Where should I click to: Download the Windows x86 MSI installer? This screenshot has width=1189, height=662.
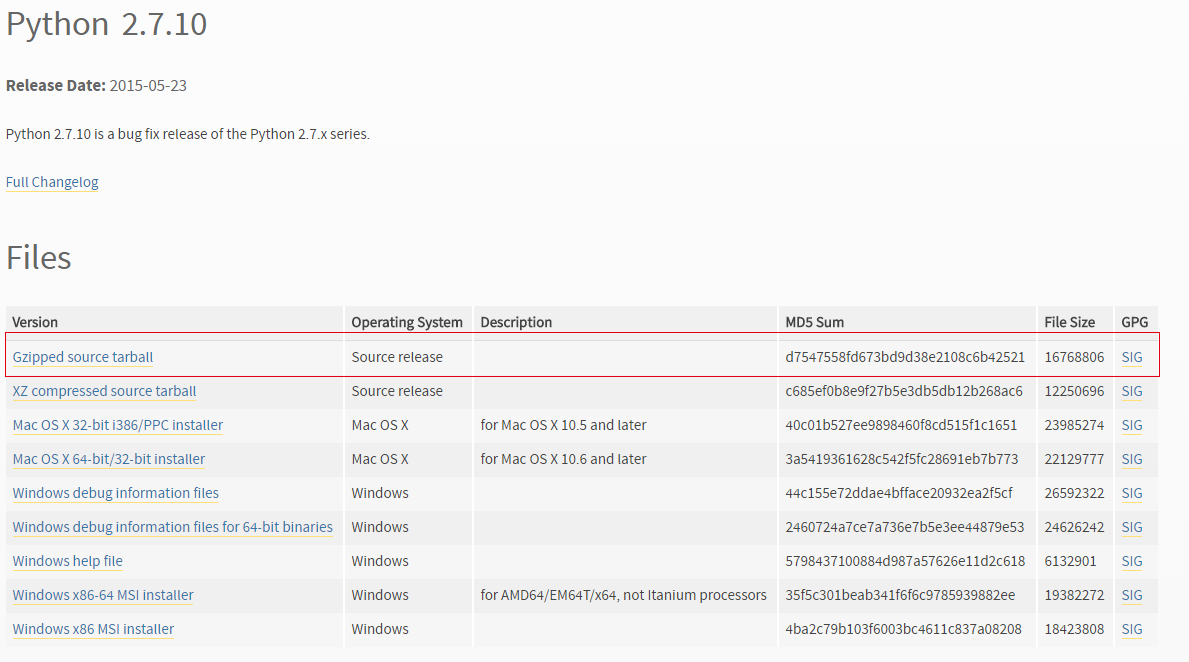point(93,629)
